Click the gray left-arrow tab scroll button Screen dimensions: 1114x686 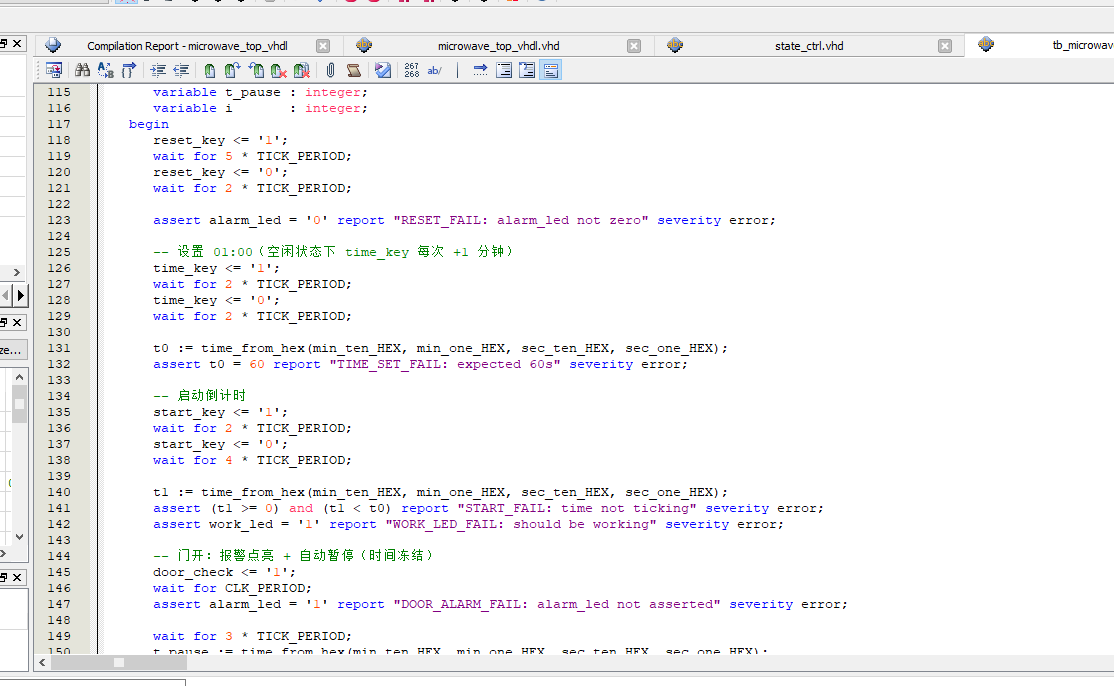coord(6,295)
